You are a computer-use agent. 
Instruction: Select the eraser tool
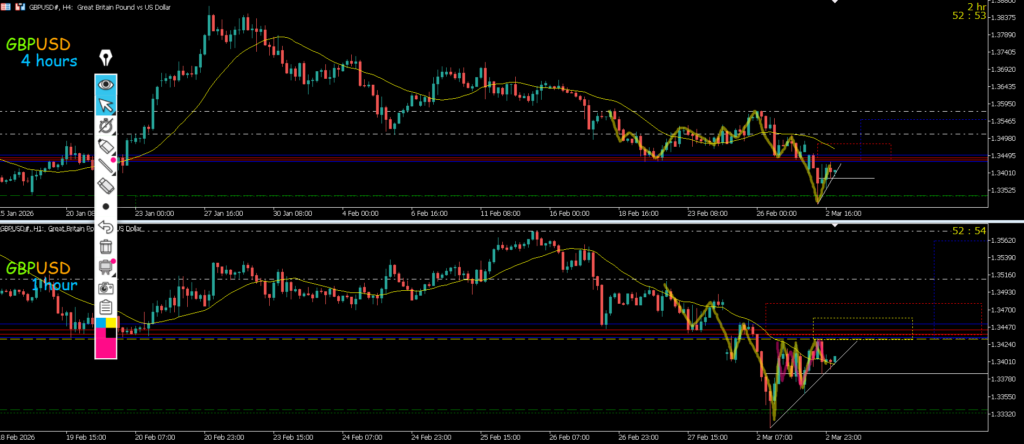[105, 185]
